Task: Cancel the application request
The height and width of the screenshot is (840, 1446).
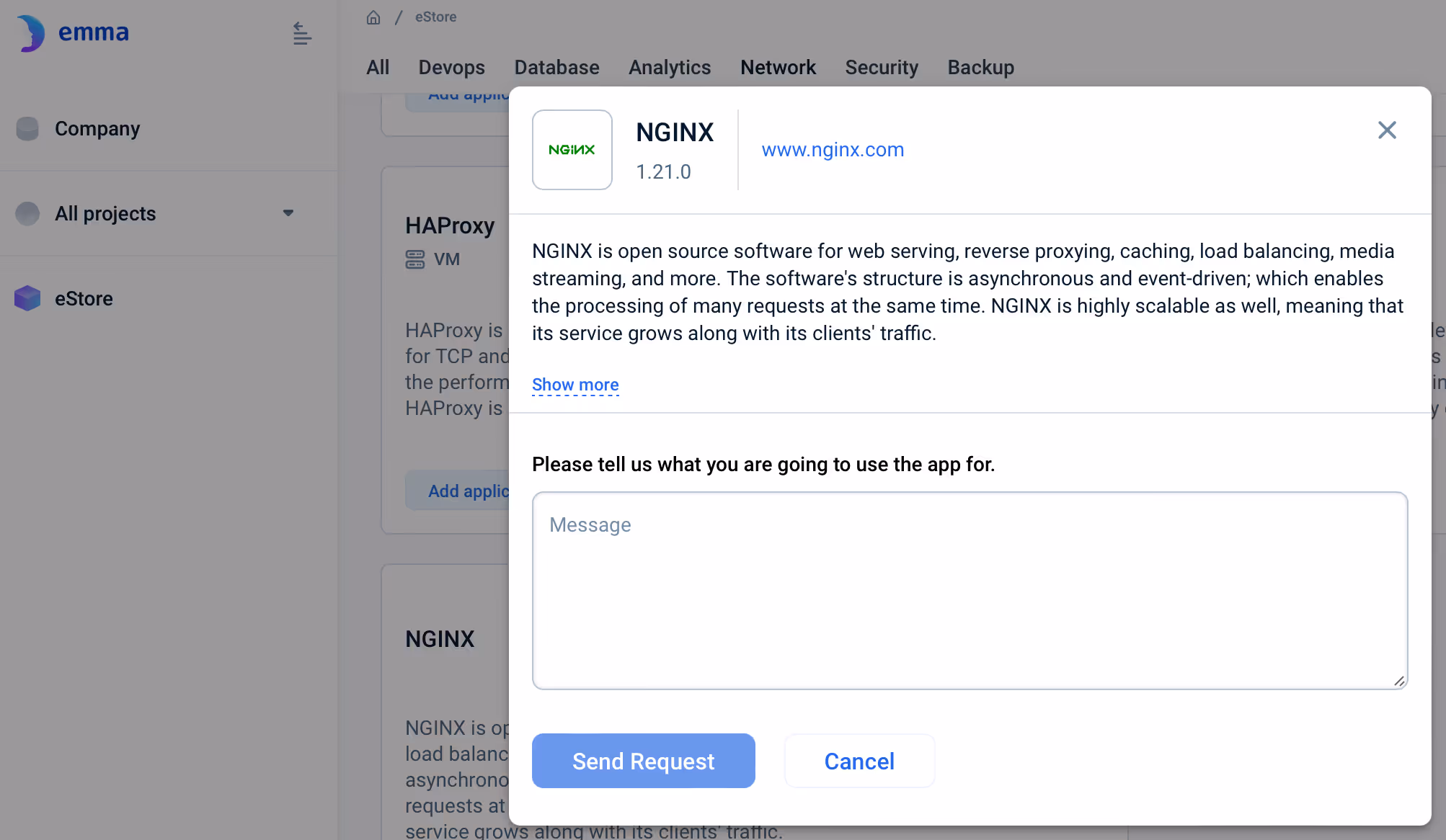Action: [859, 761]
